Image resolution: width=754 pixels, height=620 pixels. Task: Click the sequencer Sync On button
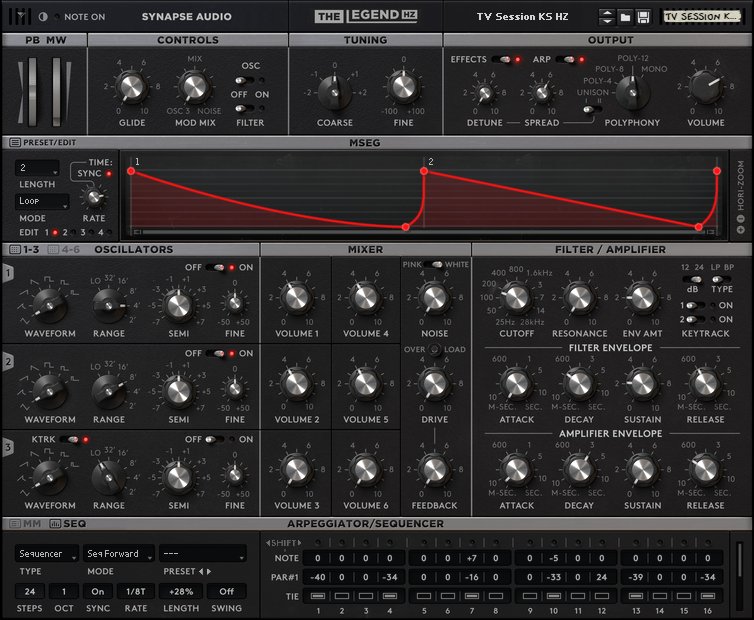click(98, 591)
